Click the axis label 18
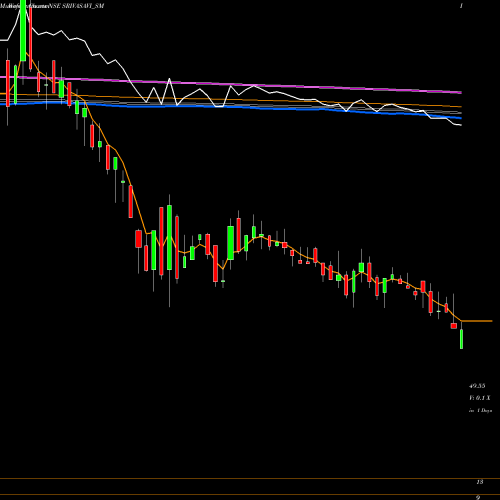The height and width of the screenshot is (500, 500). [480, 482]
